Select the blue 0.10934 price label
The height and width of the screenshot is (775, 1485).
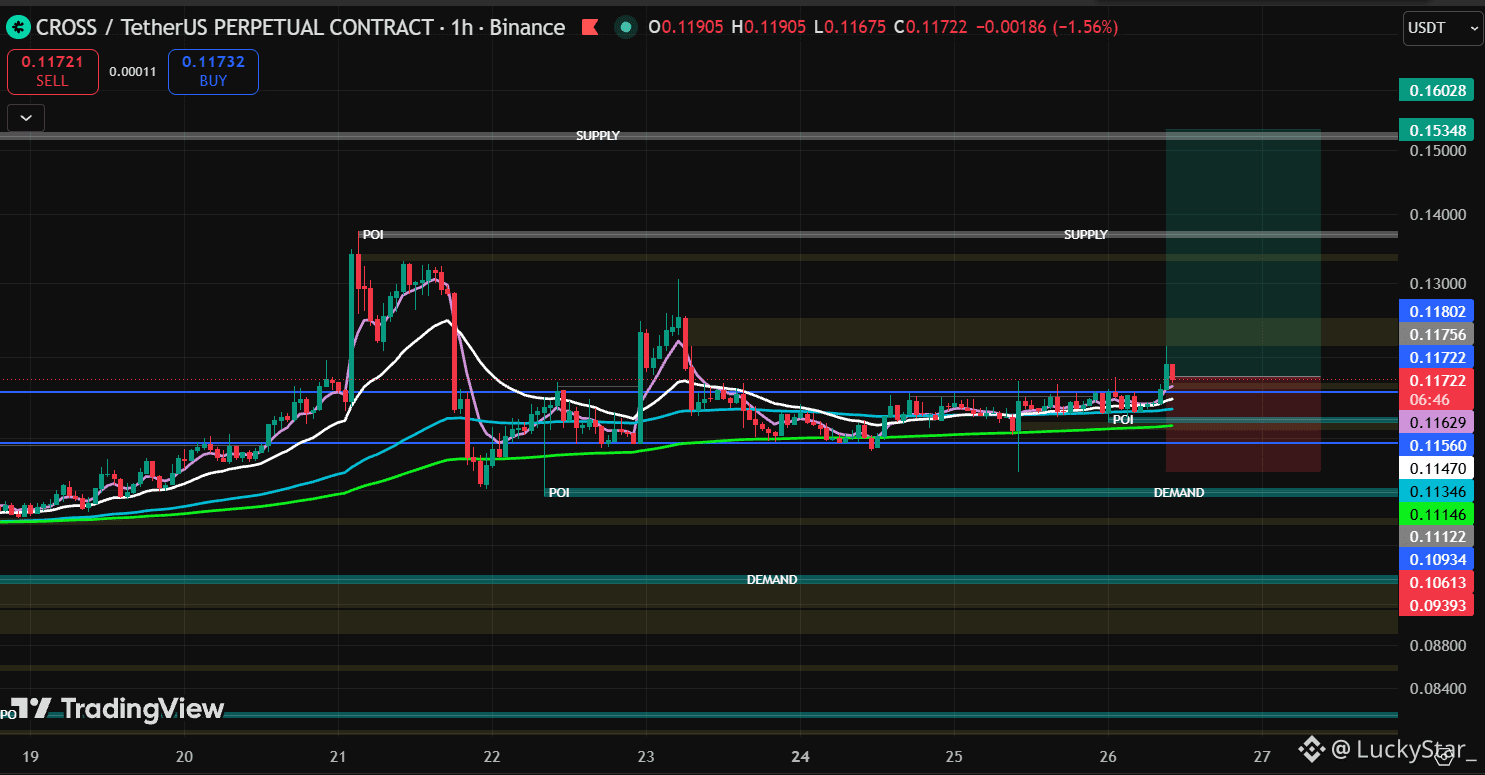1437,560
